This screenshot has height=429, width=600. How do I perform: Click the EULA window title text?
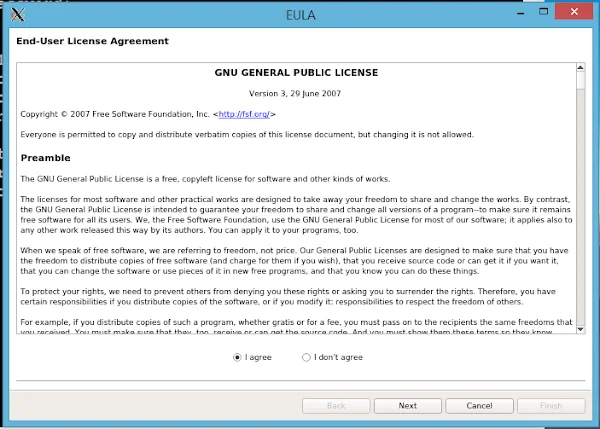tap(301, 15)
